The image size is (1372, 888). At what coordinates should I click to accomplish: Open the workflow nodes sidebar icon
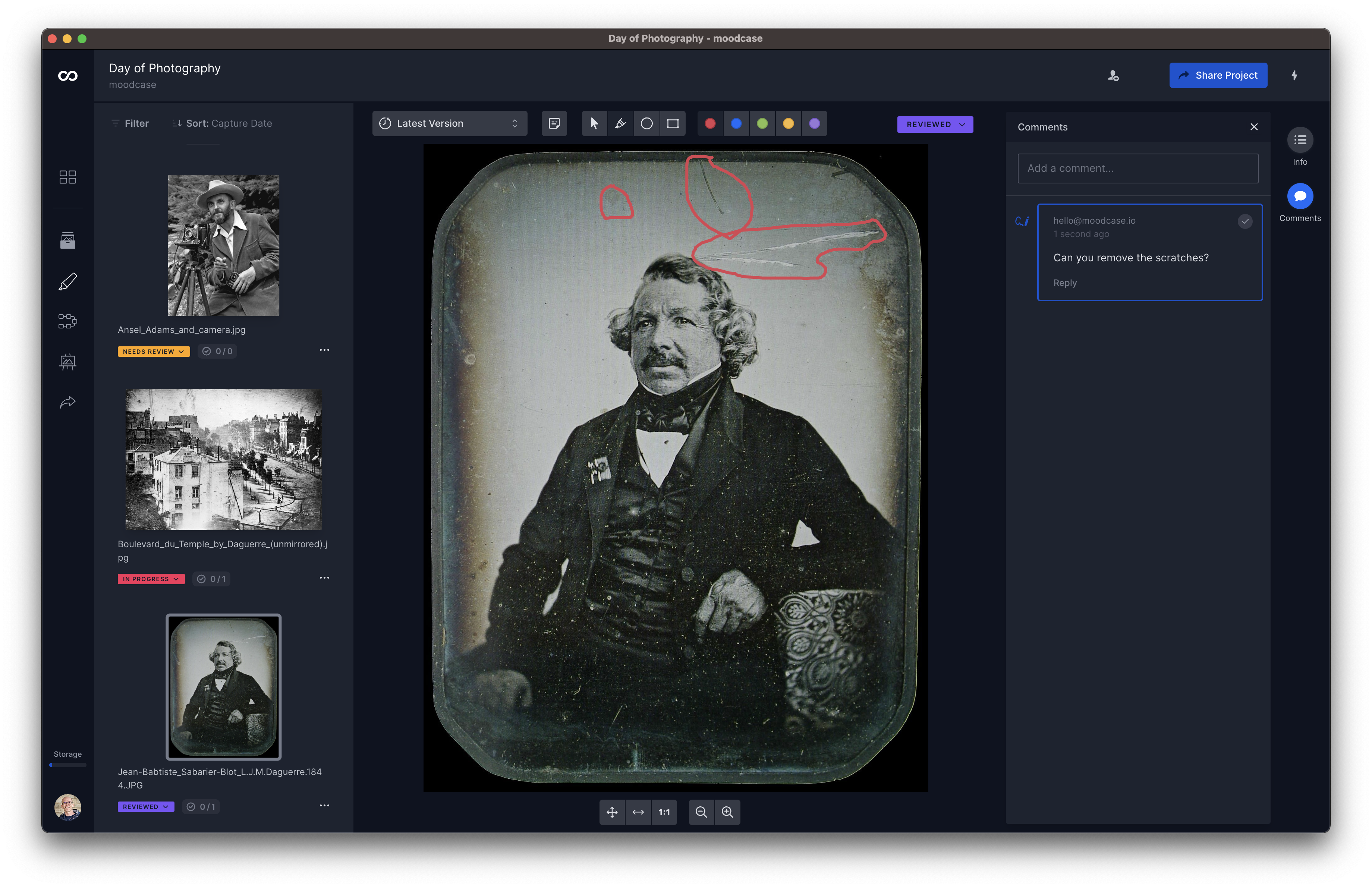67,321
